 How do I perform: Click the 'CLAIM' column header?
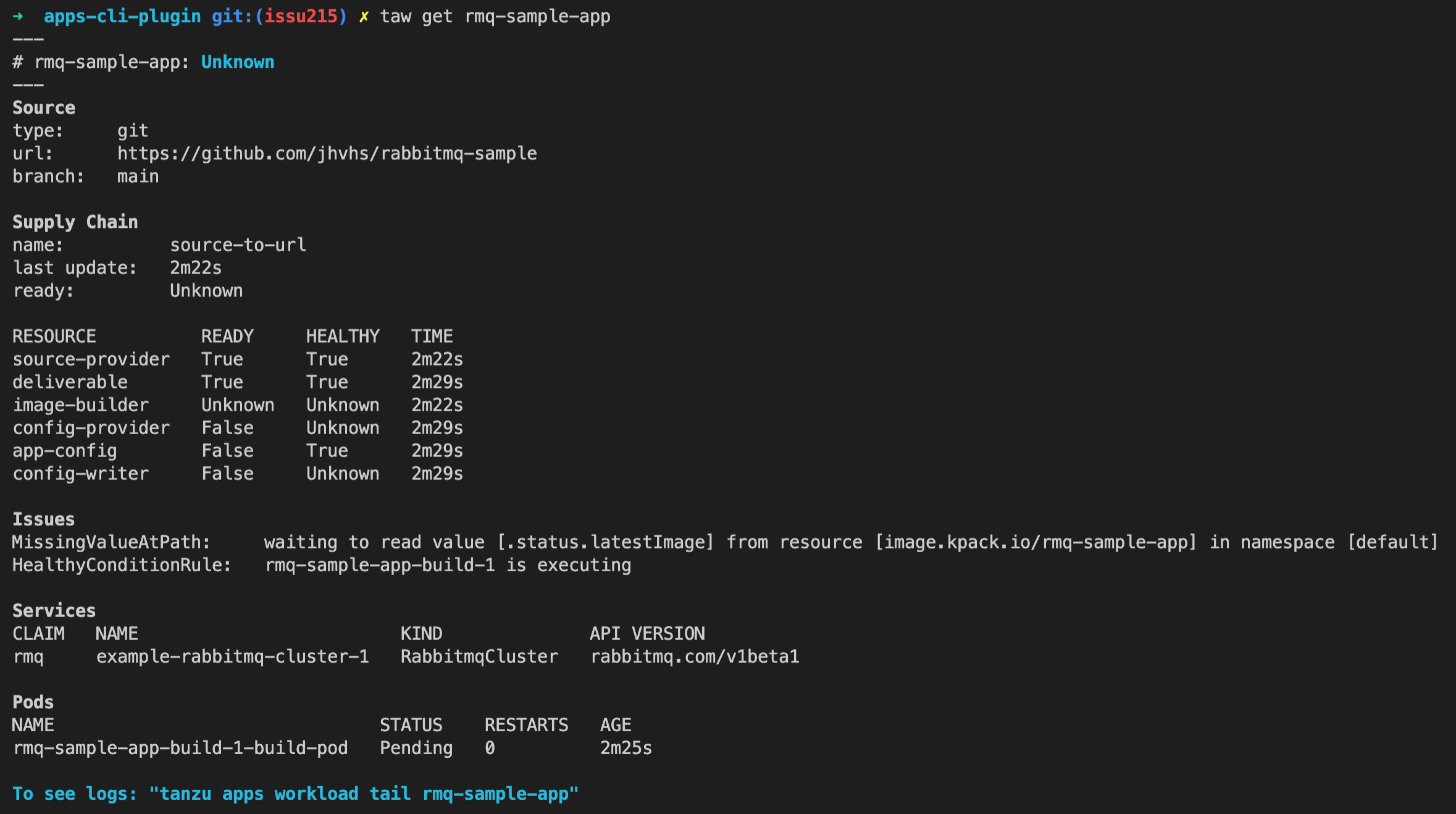tap(38, 634)
